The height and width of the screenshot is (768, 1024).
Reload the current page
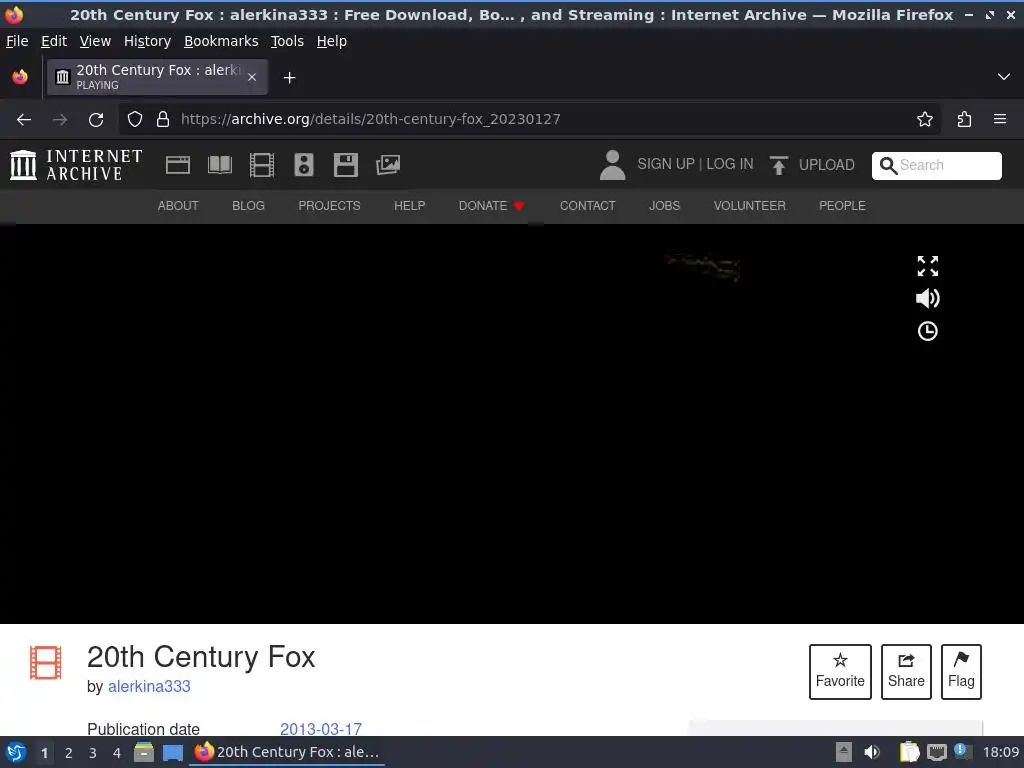point(96,120)
